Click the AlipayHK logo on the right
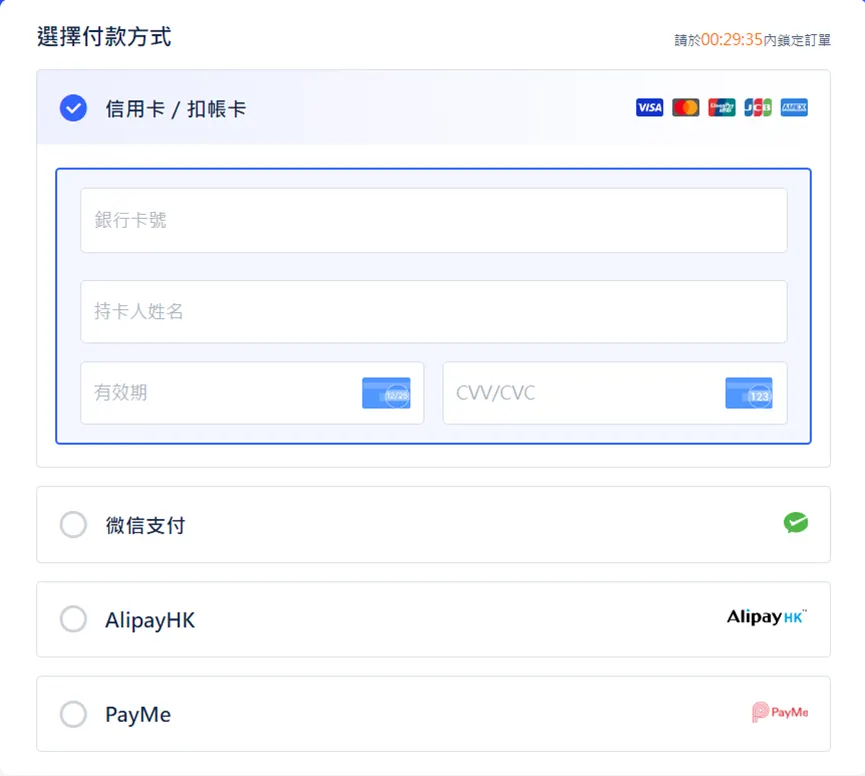Image resolution: width=865 pixels, height=776 pixels. click(767, 617)
